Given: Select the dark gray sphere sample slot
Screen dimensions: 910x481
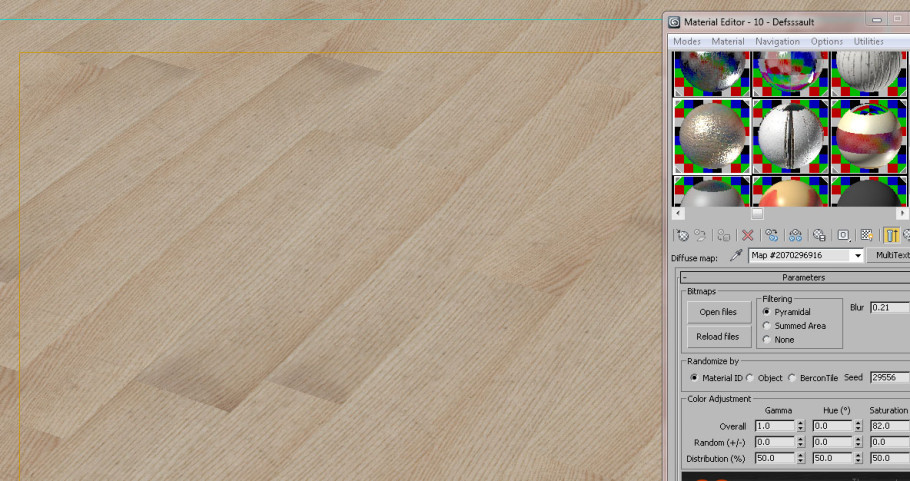Looking at the screenshot, I should 870,191.
